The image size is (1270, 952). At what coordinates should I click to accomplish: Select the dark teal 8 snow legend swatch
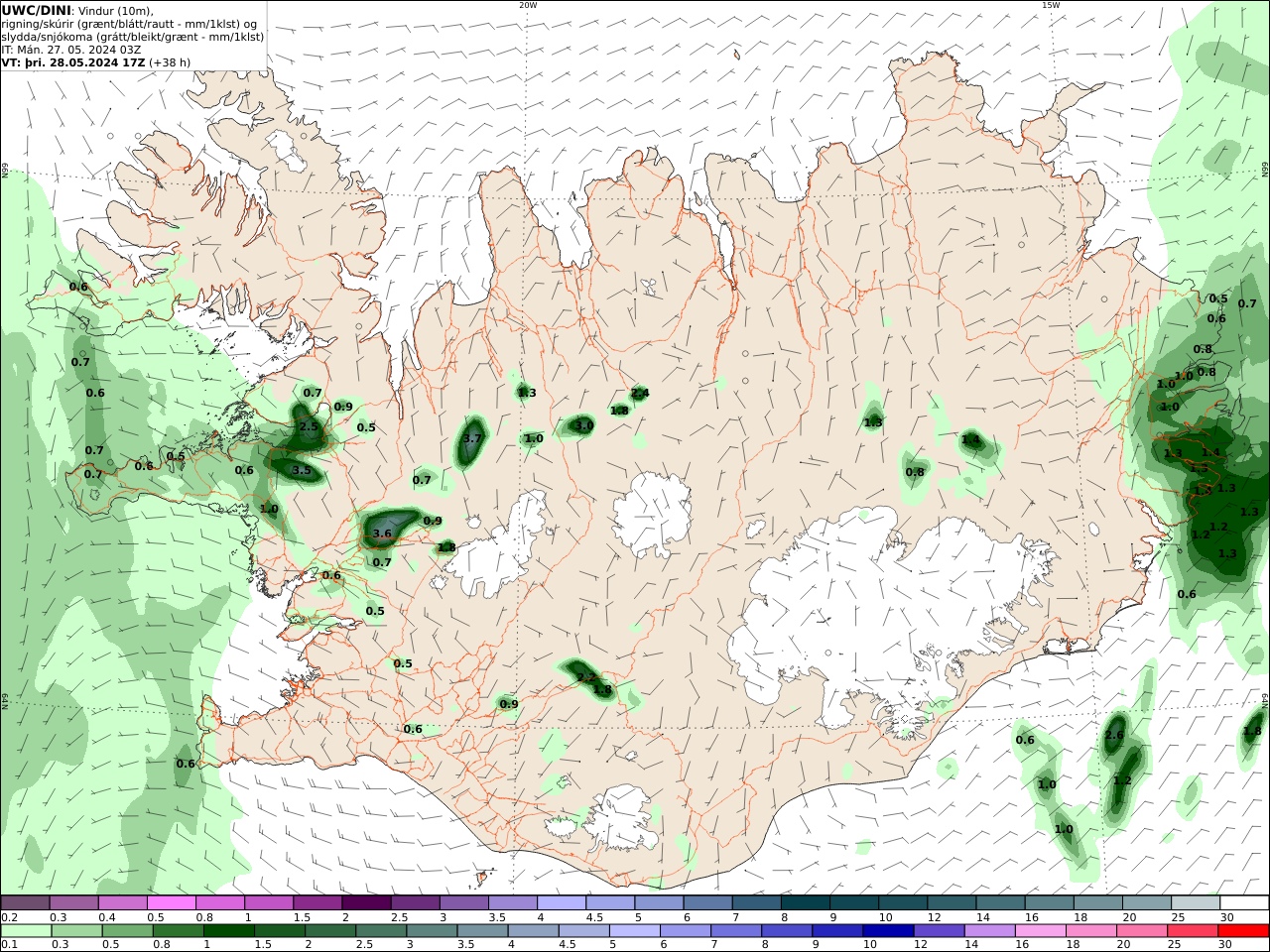[x=805, y=903]
